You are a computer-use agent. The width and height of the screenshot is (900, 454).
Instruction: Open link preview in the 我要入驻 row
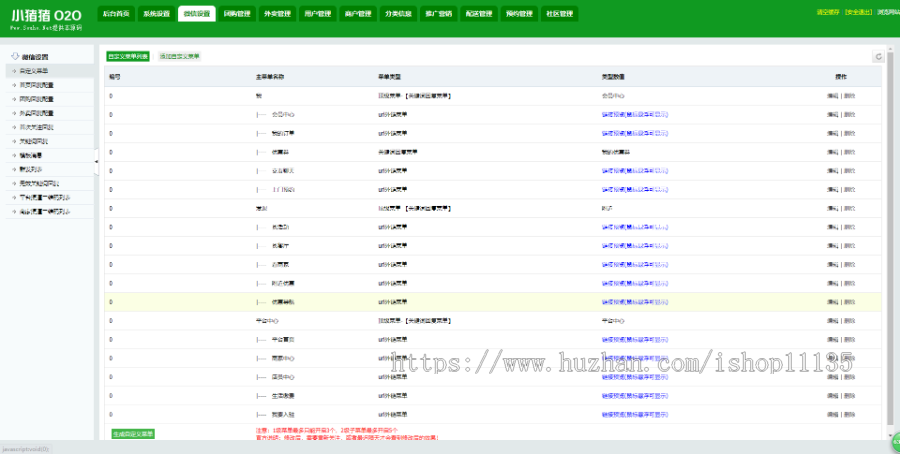tap(635, 414)
